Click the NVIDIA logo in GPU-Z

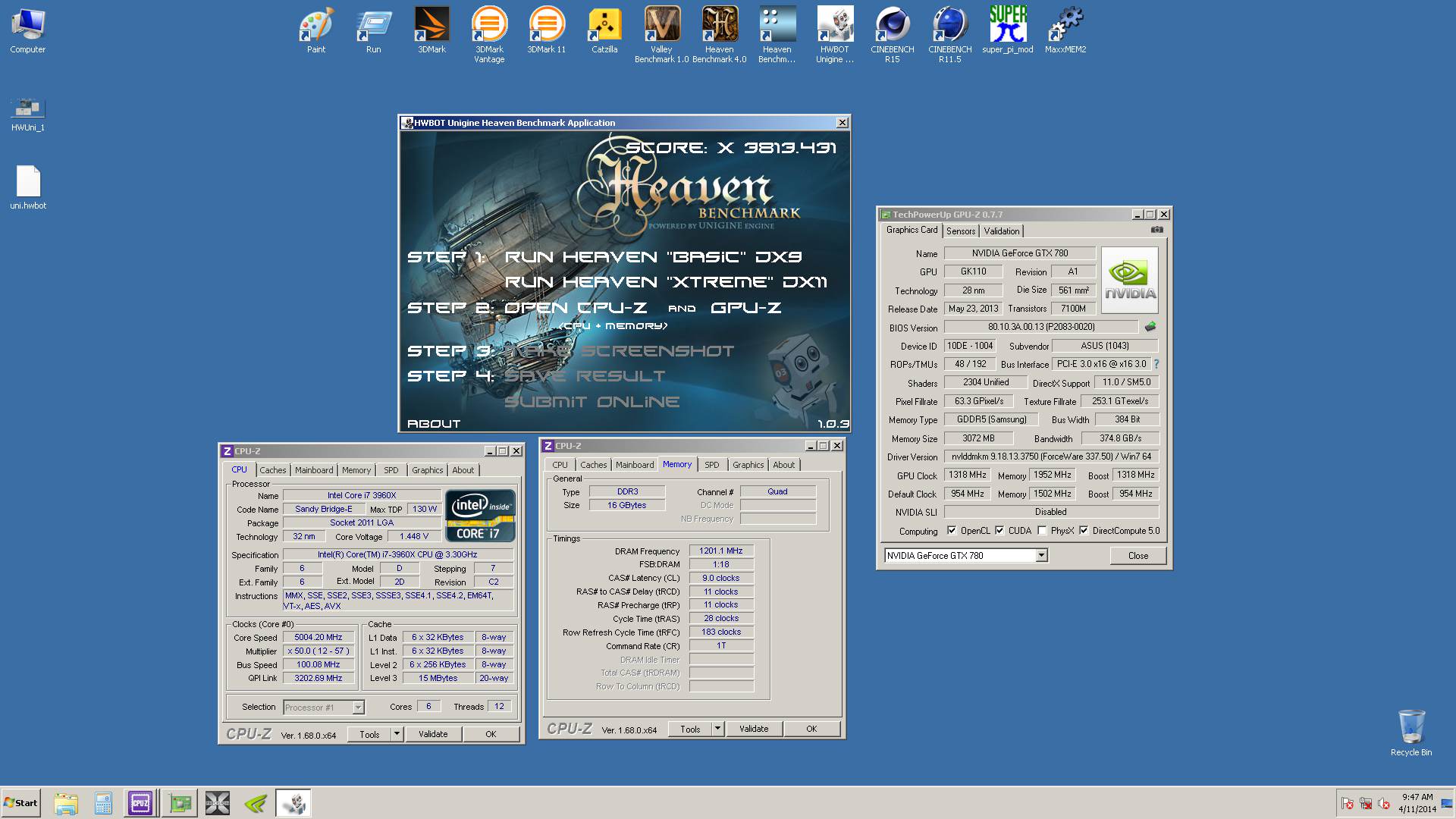[x=1130, y=280]
